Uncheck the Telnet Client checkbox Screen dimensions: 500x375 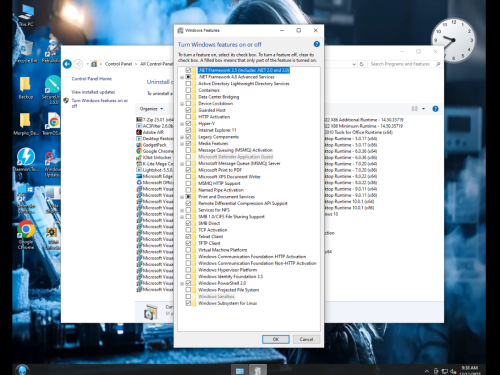[x=188, y=236]
